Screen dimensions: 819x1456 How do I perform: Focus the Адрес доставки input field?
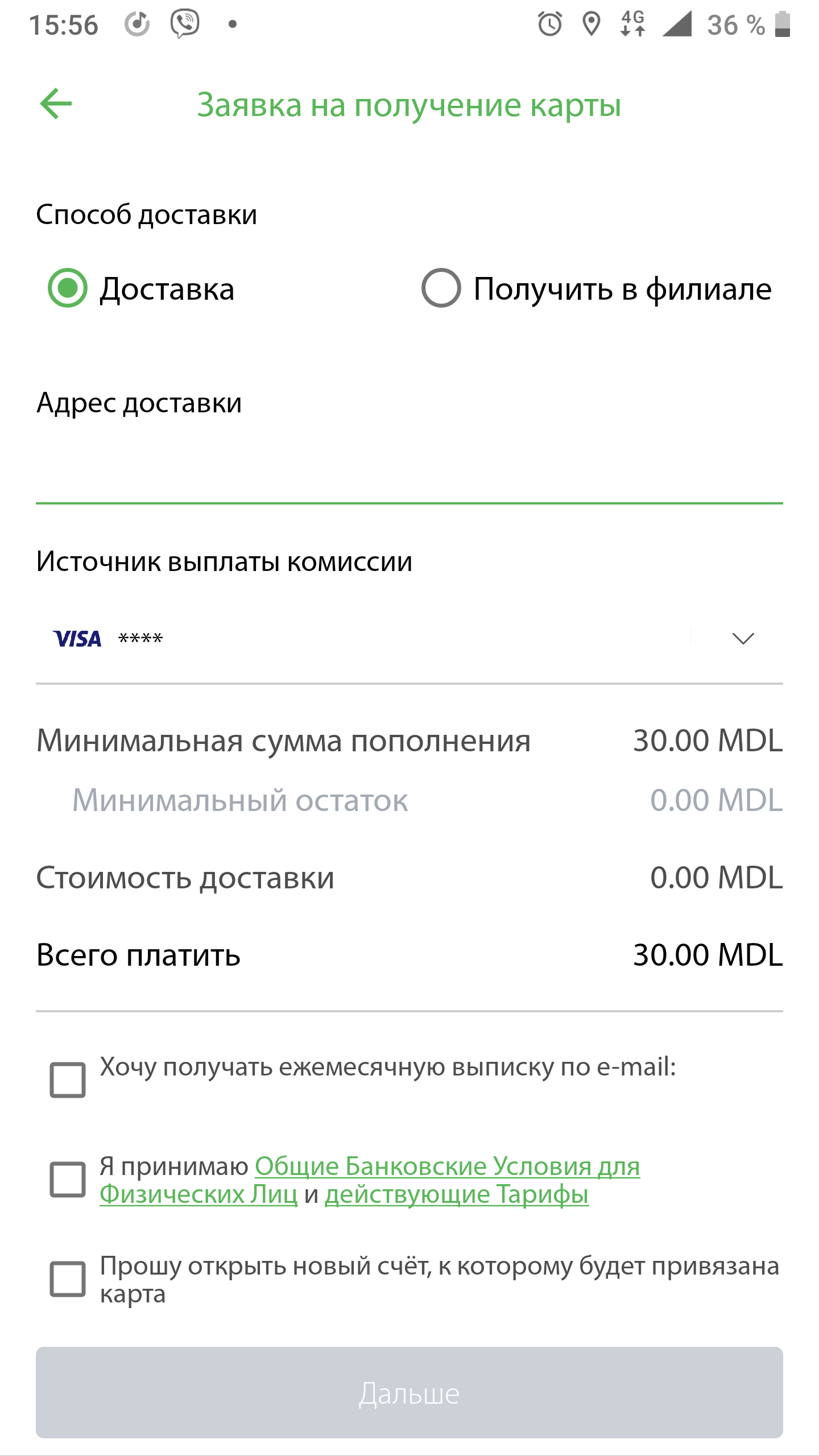(409, 472)
